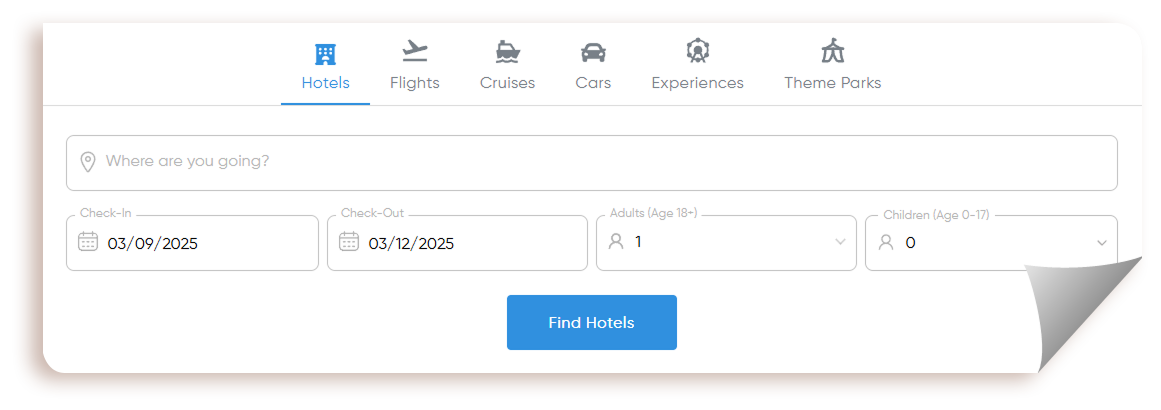
Task: Click the Cruises ship icon
Action: point(508,52)
